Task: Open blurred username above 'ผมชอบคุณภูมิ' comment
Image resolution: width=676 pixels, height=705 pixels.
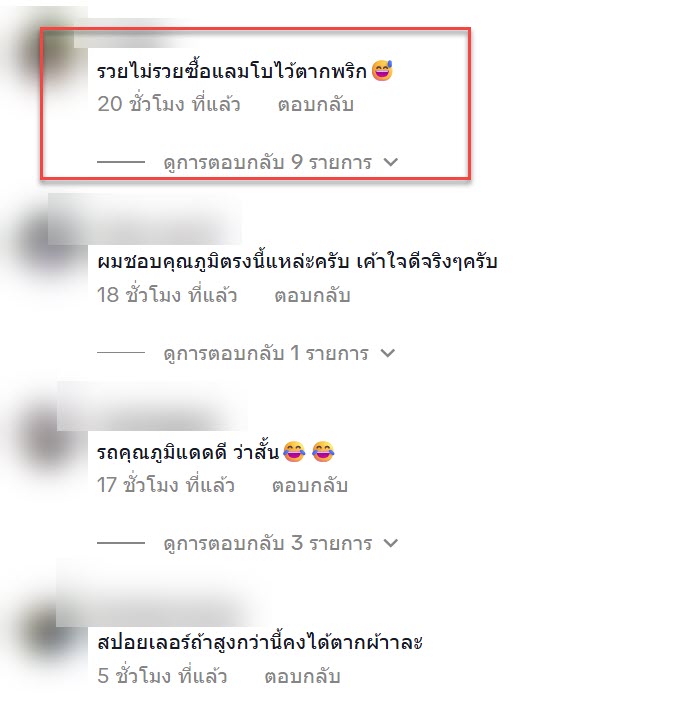Action: (x=145, y=219)
